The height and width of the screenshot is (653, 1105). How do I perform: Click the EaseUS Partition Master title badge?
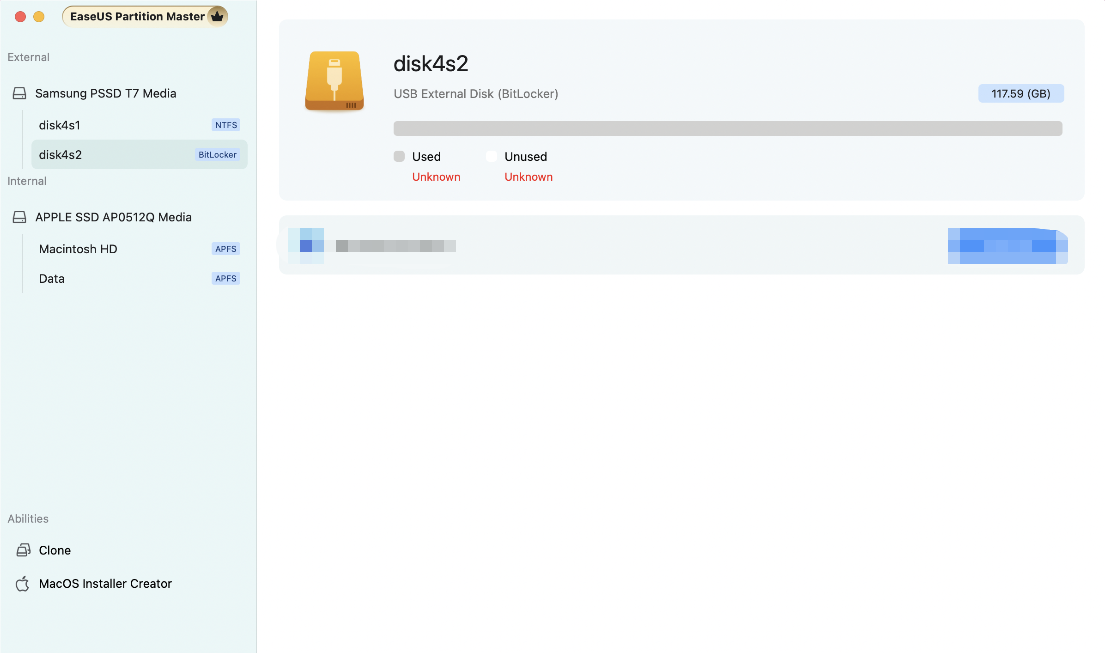pos(144,16)
